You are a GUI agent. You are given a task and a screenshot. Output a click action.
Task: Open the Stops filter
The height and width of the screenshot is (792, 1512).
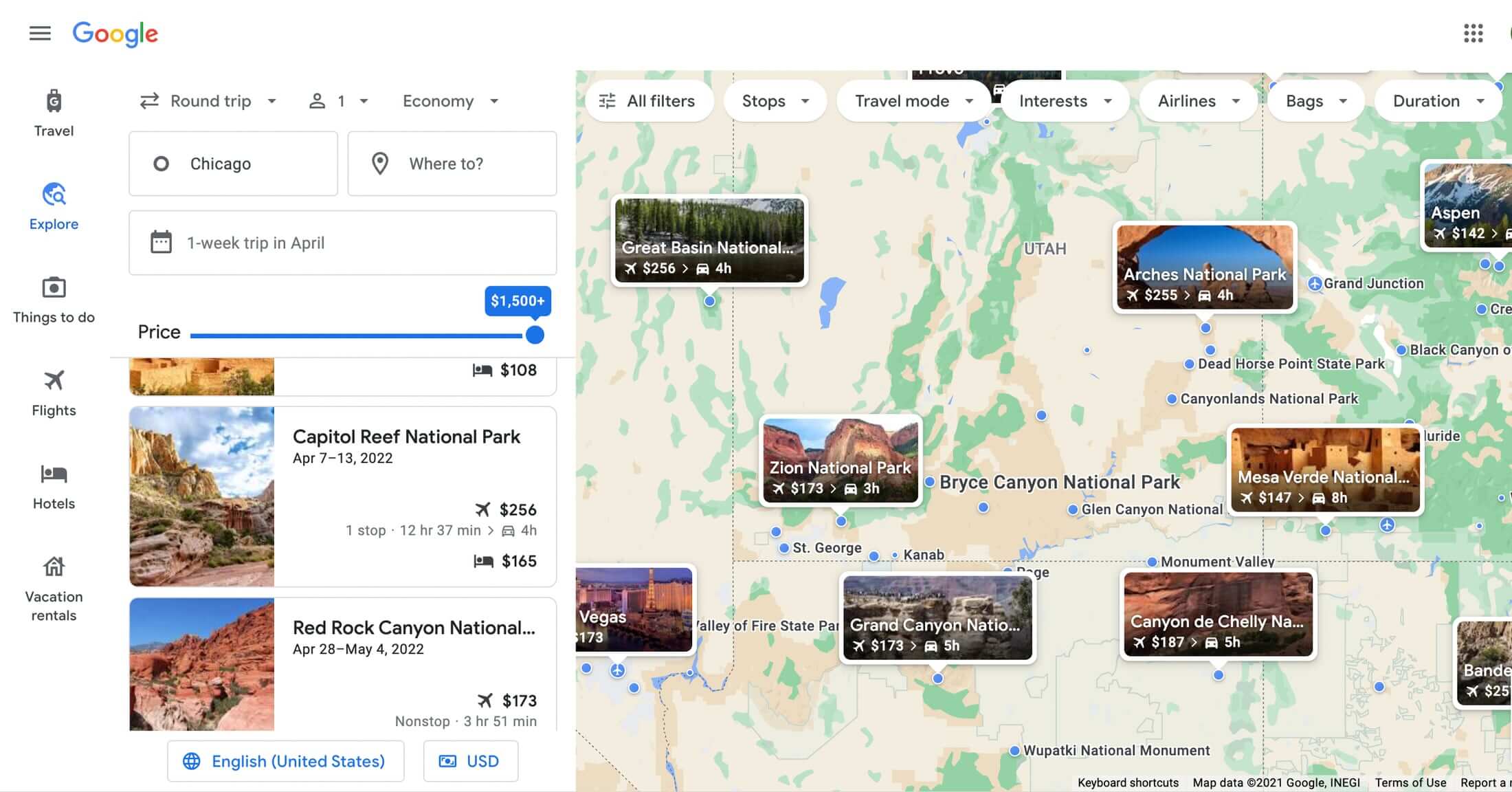tap(774, 100)
